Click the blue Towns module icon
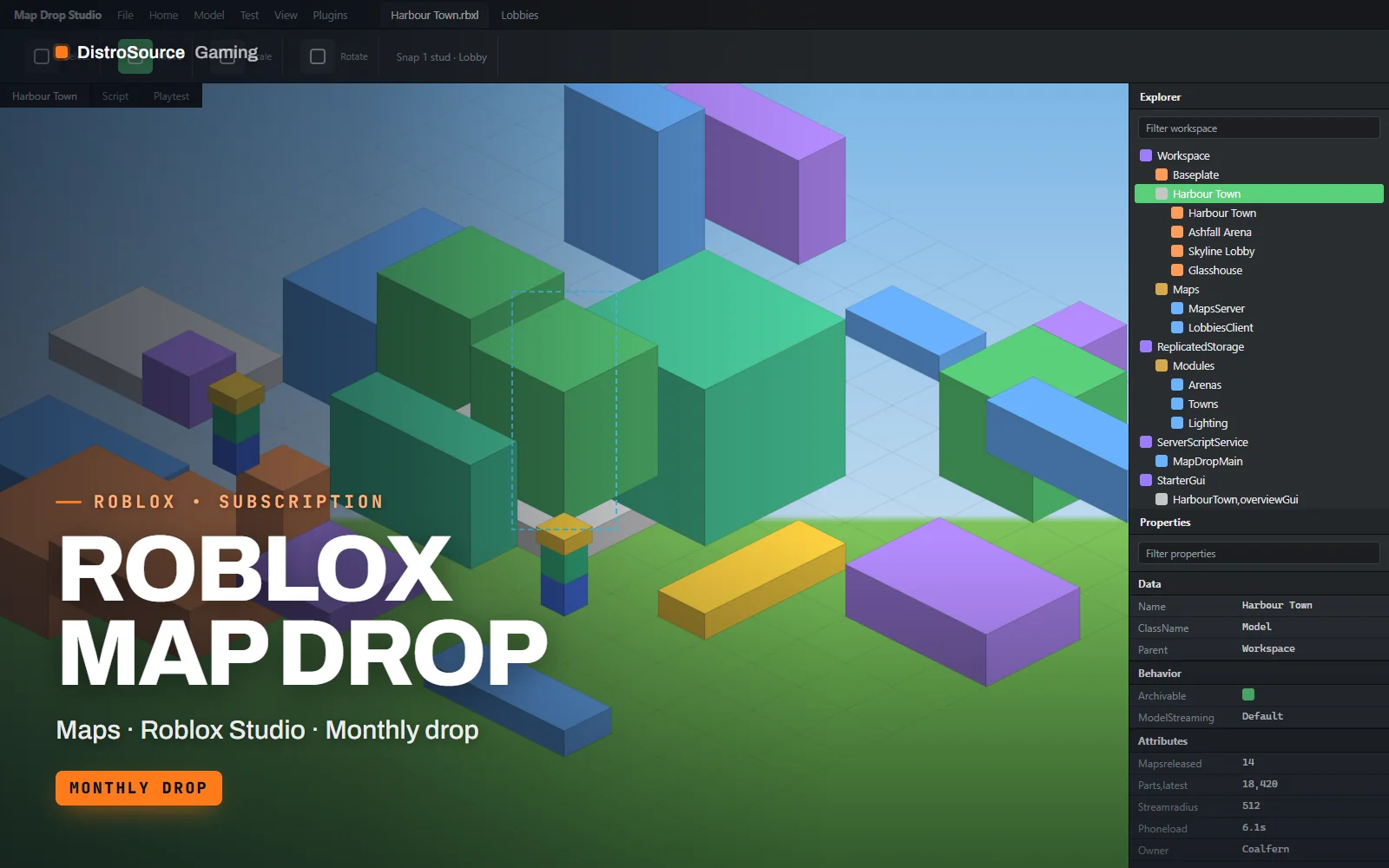The image size is (1389, 868). (x=1177, y=404)
